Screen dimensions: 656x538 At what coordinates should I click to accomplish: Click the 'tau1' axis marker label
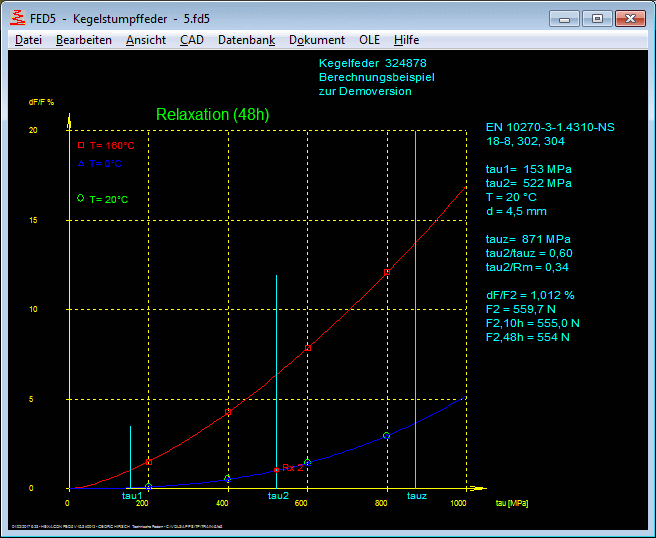pos(132,496)
